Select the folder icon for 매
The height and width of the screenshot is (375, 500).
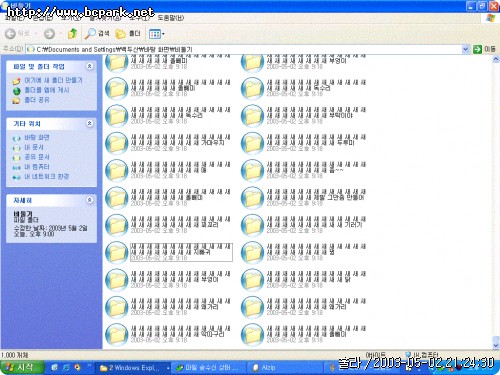click(117, 171)
